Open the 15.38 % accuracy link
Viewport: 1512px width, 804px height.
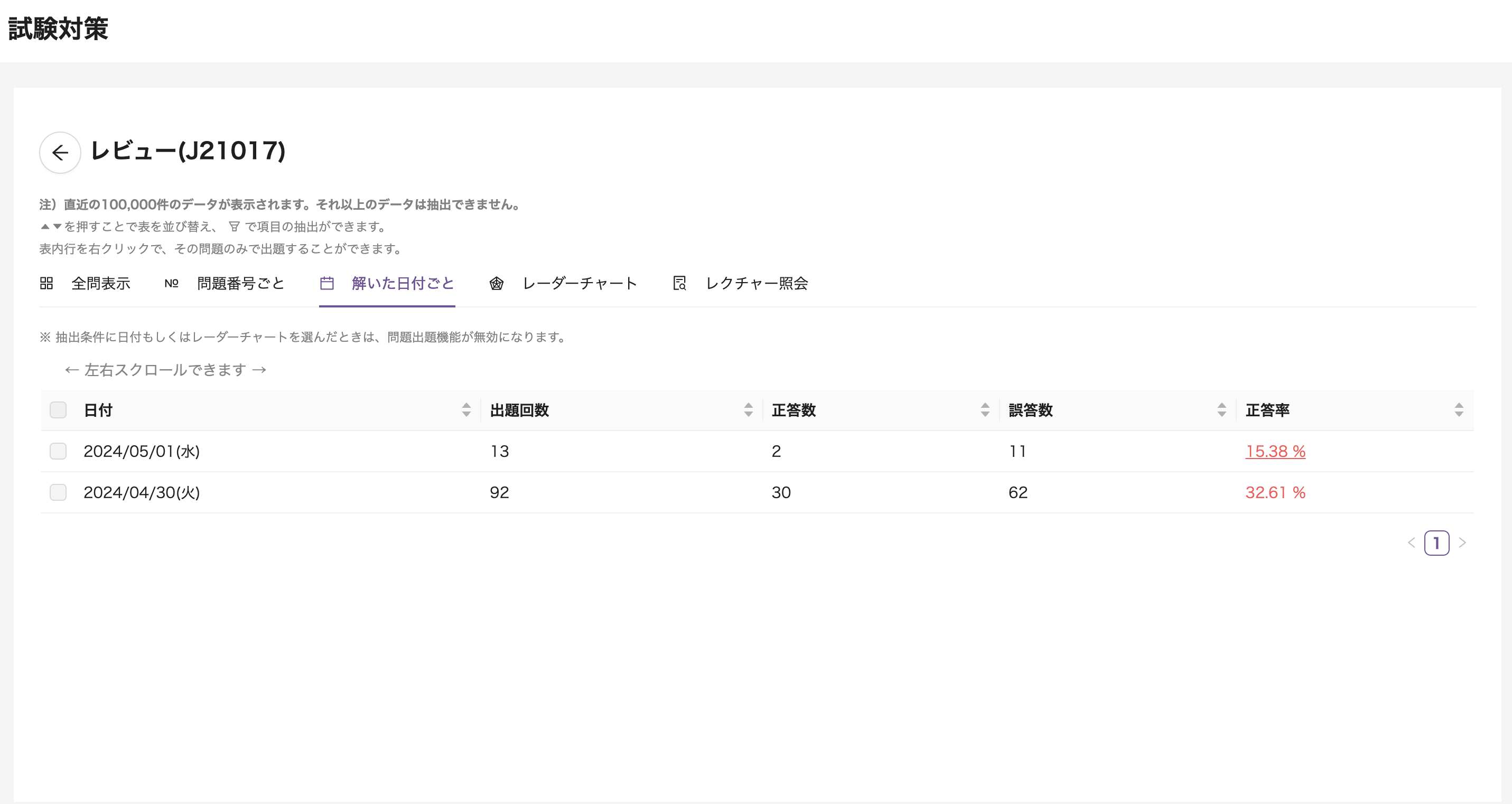(1275, 451)
